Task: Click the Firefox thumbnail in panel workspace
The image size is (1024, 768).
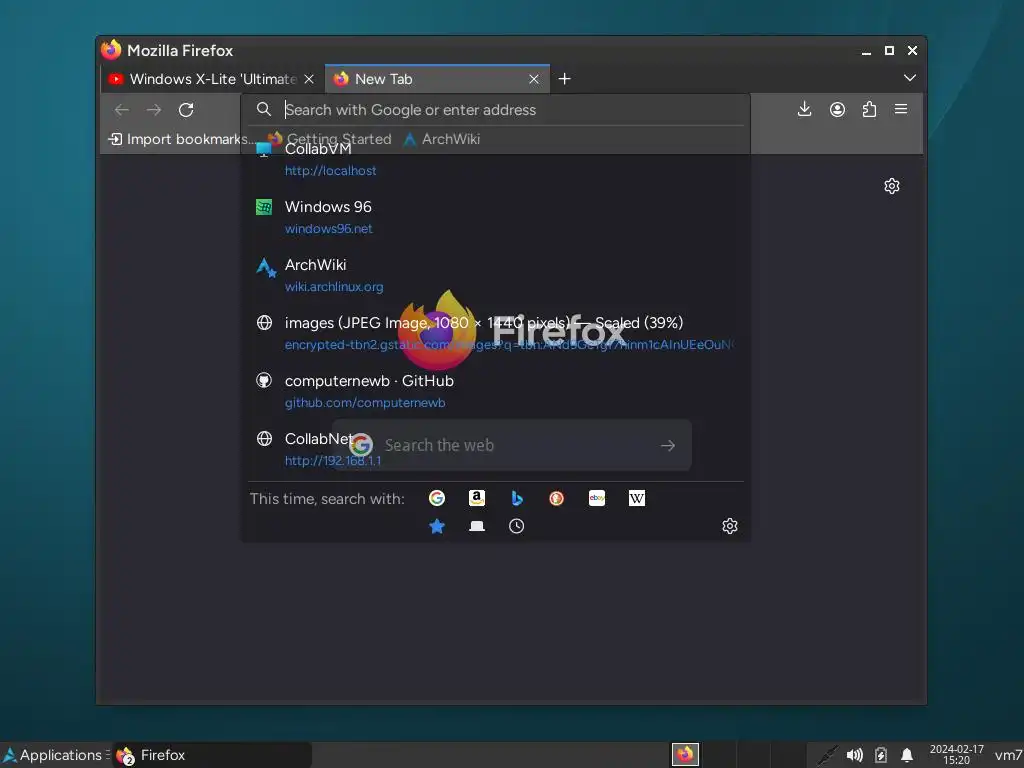Action: (x=685, y=755)
